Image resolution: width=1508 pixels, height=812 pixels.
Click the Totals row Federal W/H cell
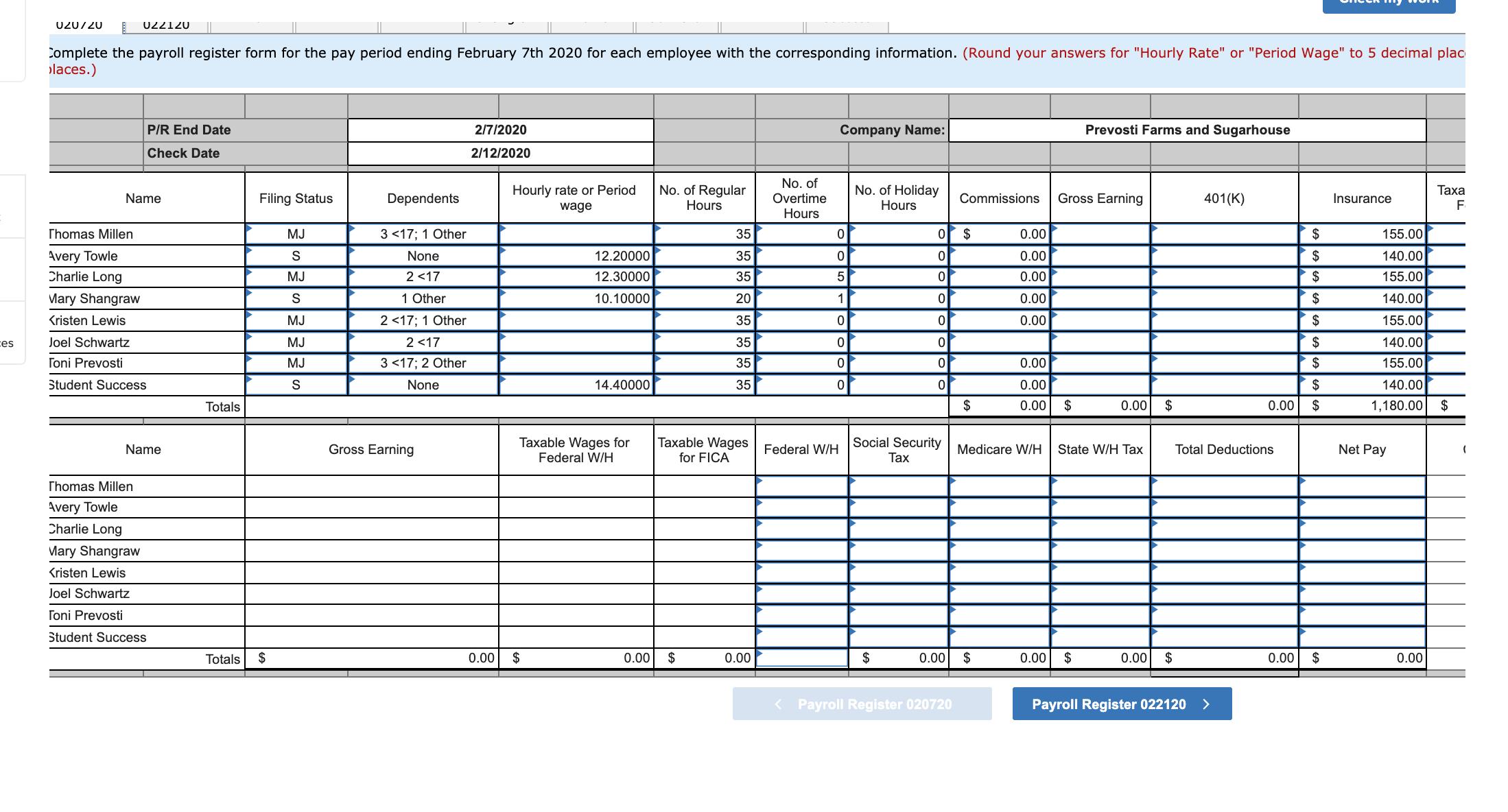pos(800,657)
